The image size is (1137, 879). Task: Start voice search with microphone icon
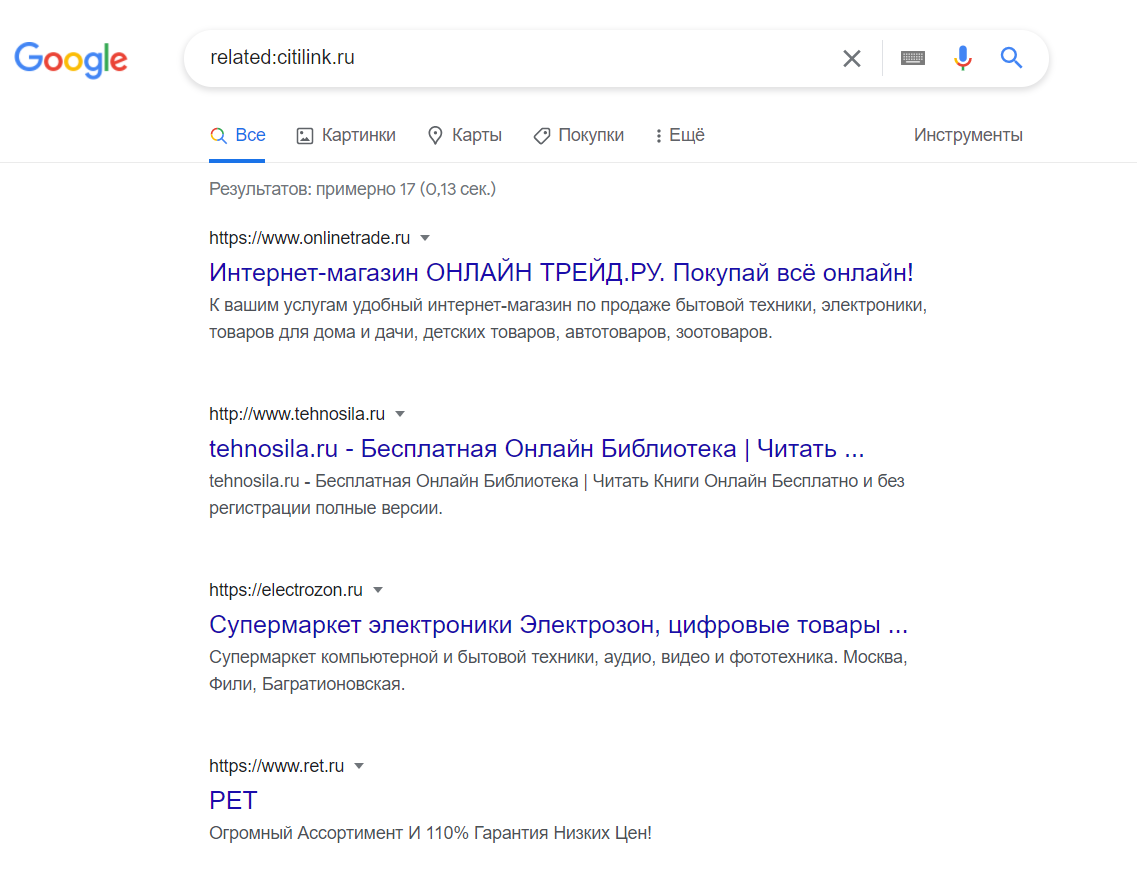(962, 58)
